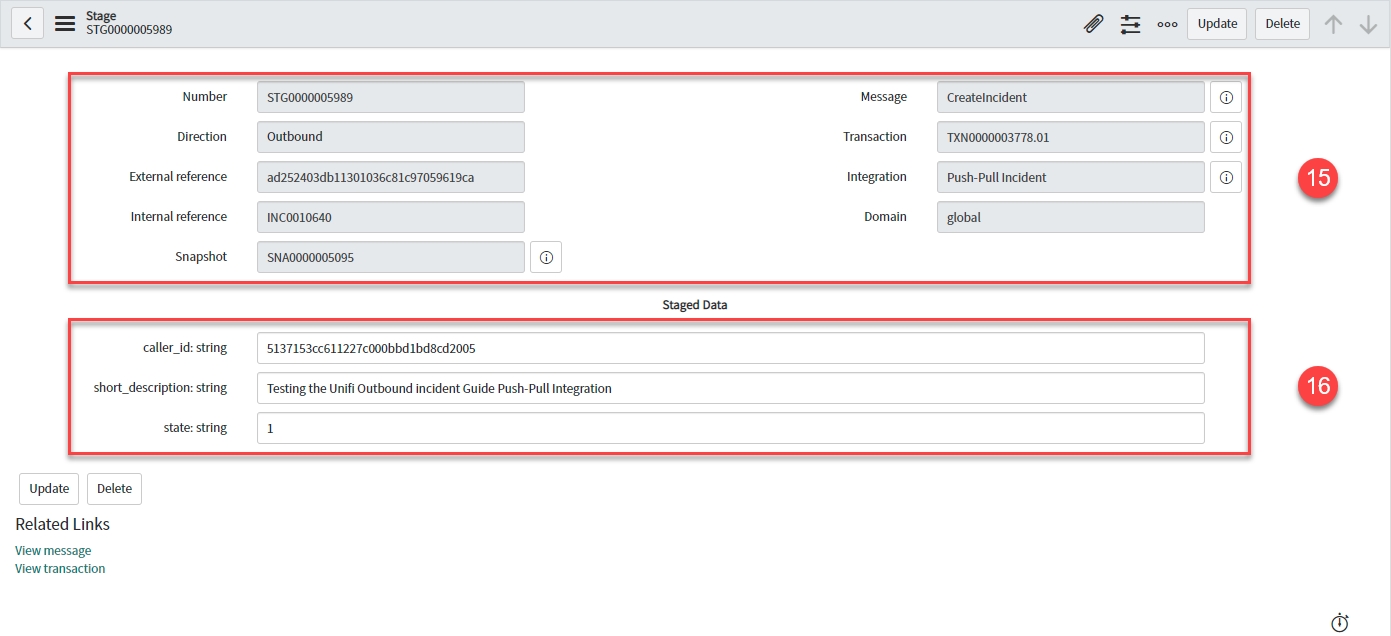Click the back arrow button
1391x636 pixels.
[27, 24]
